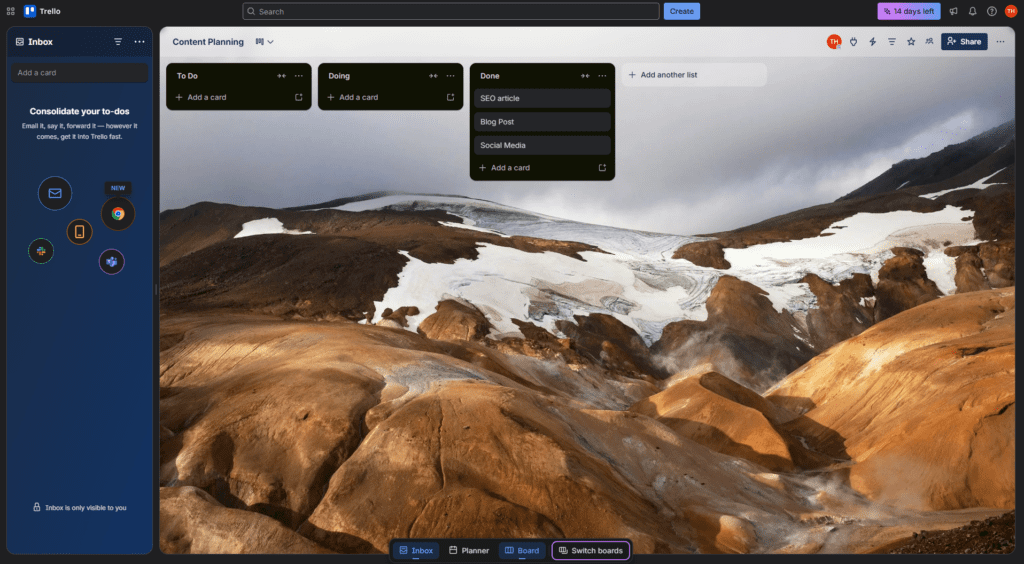Image resolution: width=1024 pixels, height=564 pixels.
Task: Open the board menu ellipsis
Action: click(x=1000, y=42)
